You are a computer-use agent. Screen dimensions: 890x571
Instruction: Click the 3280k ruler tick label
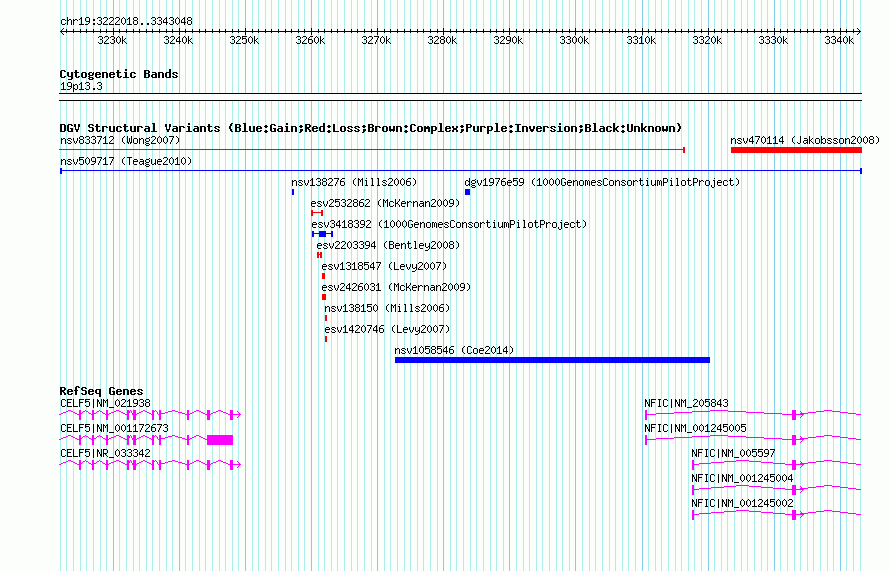(442, 40)
